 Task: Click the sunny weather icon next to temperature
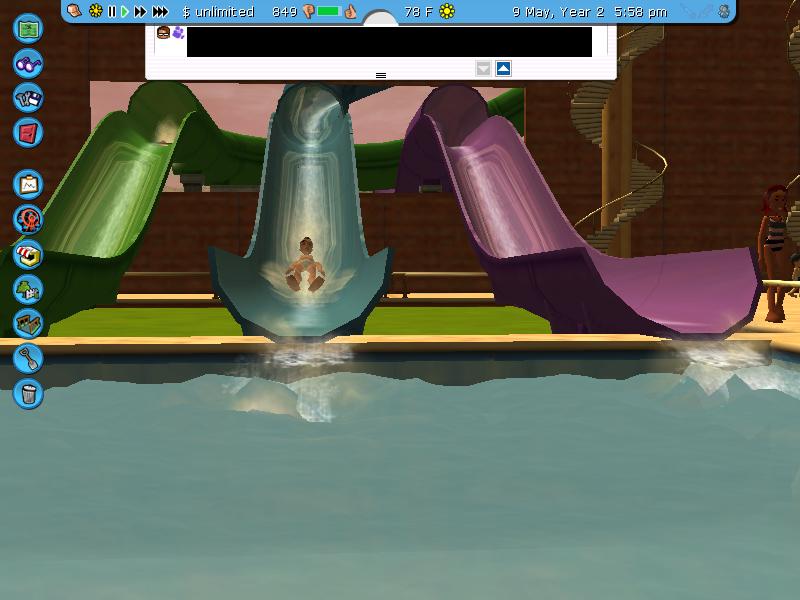(447, 11)
